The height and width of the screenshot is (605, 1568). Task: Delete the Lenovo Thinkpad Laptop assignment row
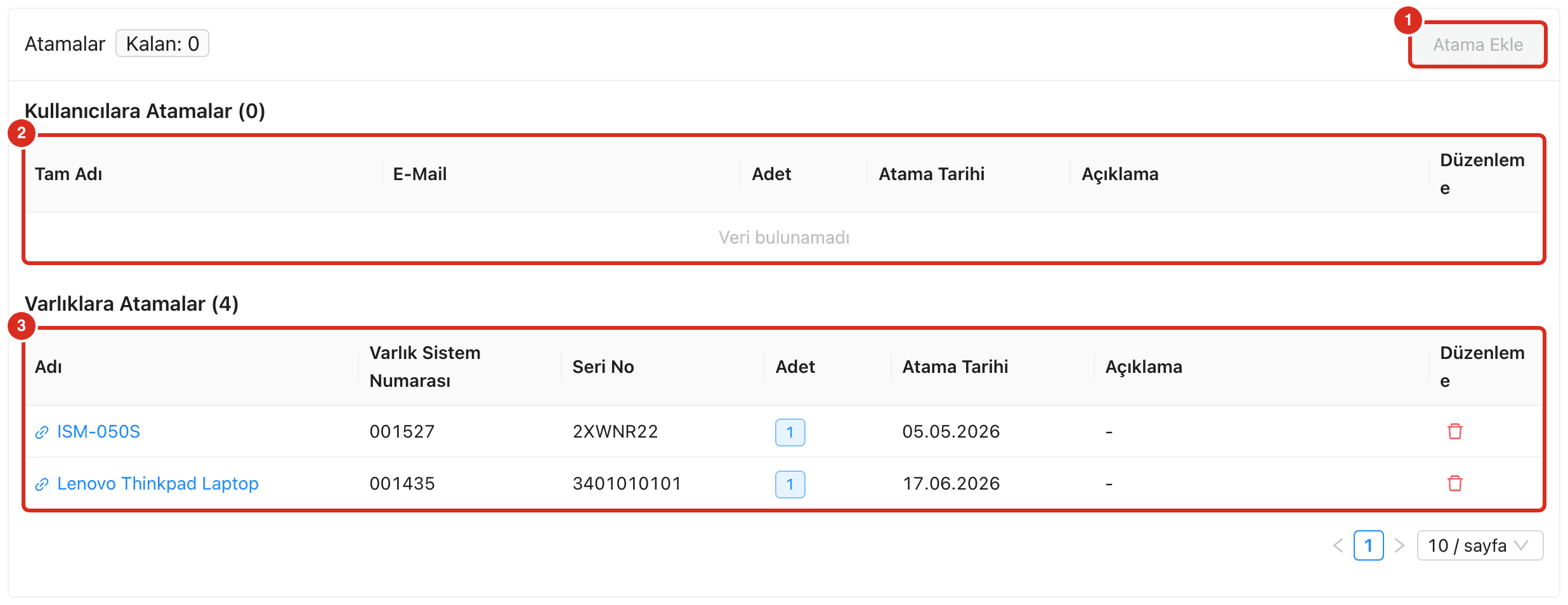tap(1454, 484)
